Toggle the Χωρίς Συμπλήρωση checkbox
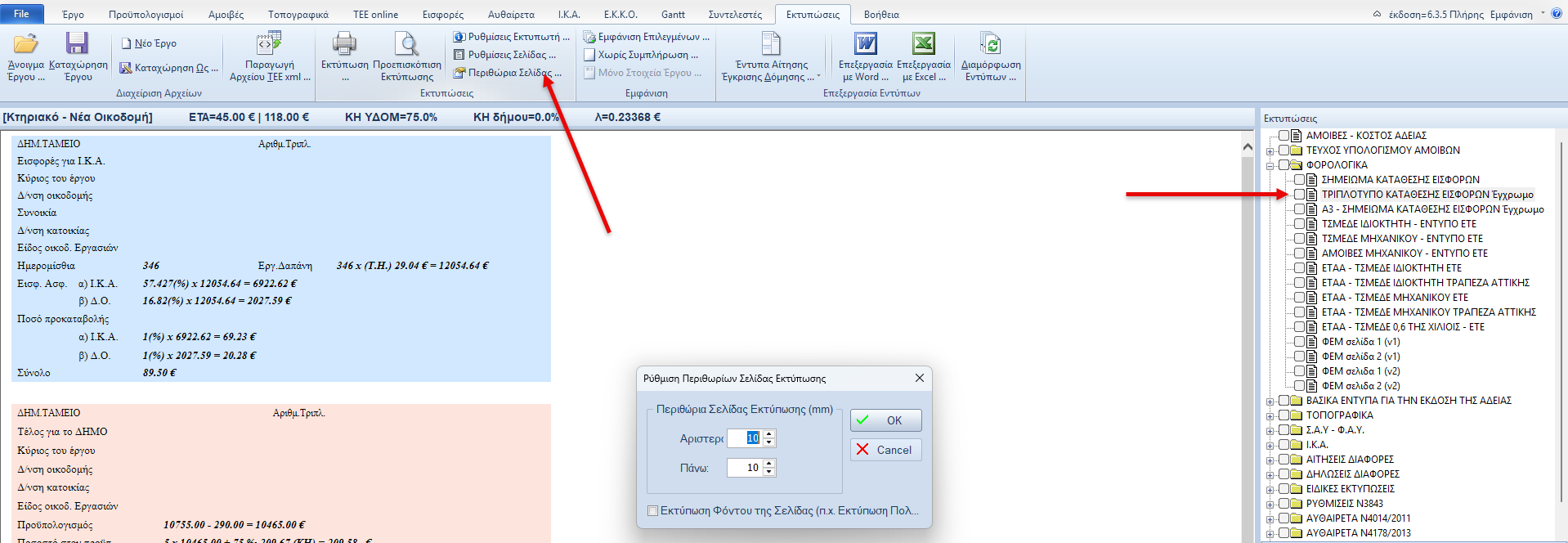This screenshot has height=543, width=1568. (589, 55)
